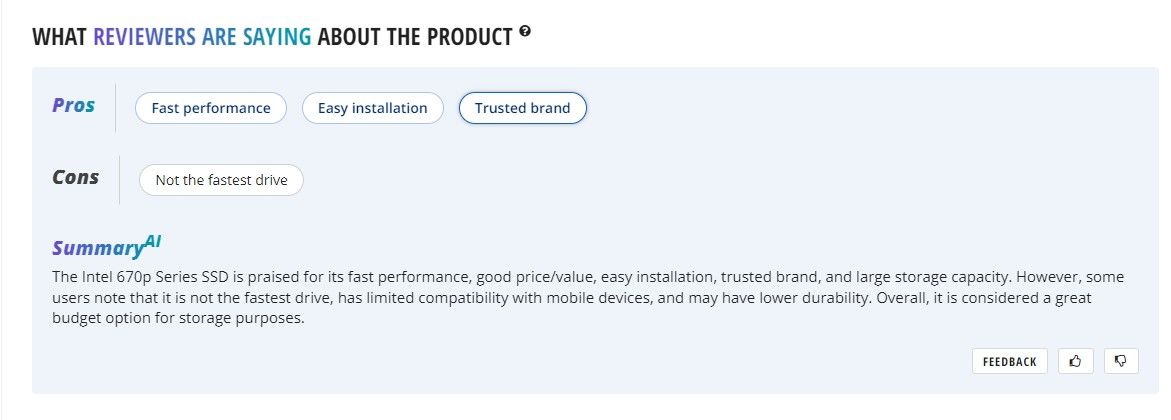Screen dimensions: 1171x420
Task: Click the help question mark icon
Action: 525,33
